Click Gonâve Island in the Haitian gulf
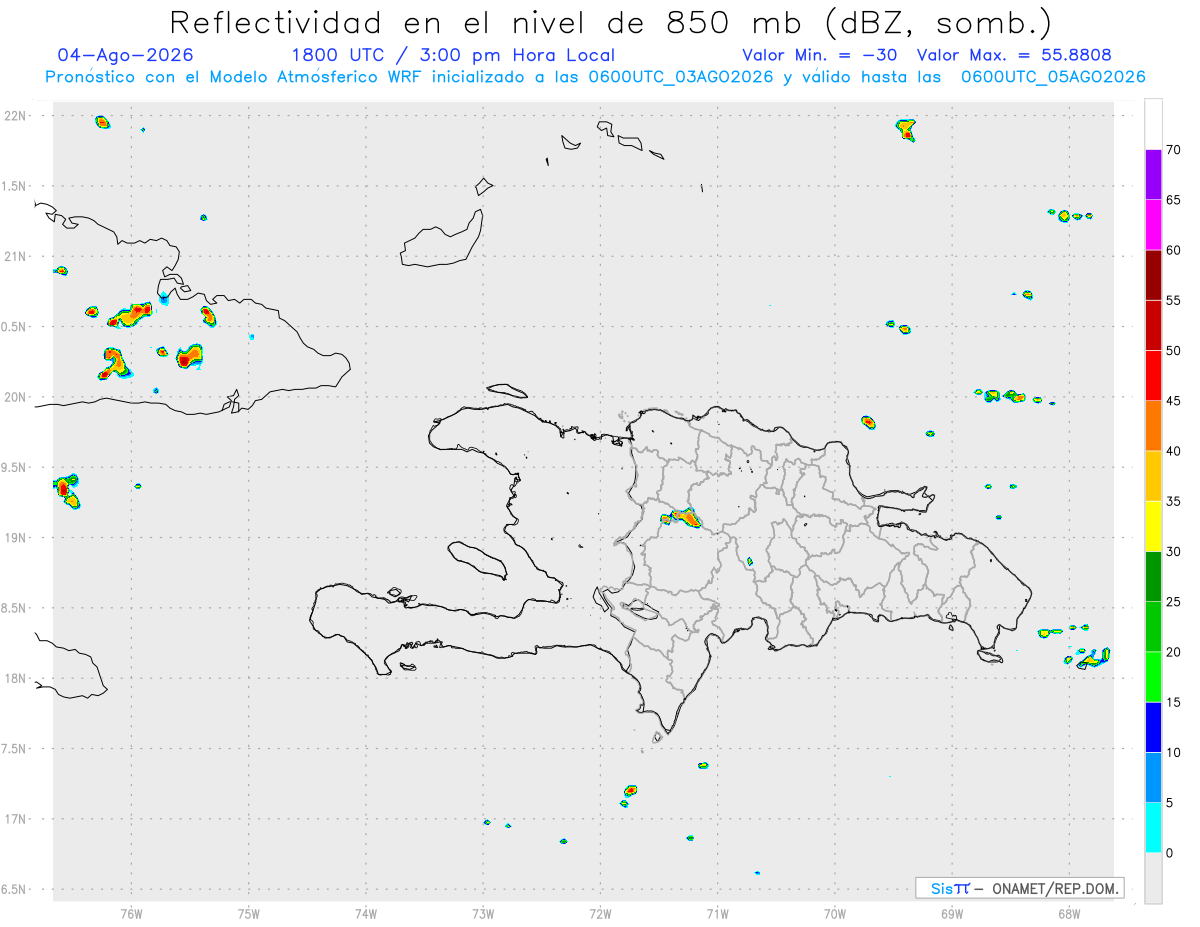 476,559
